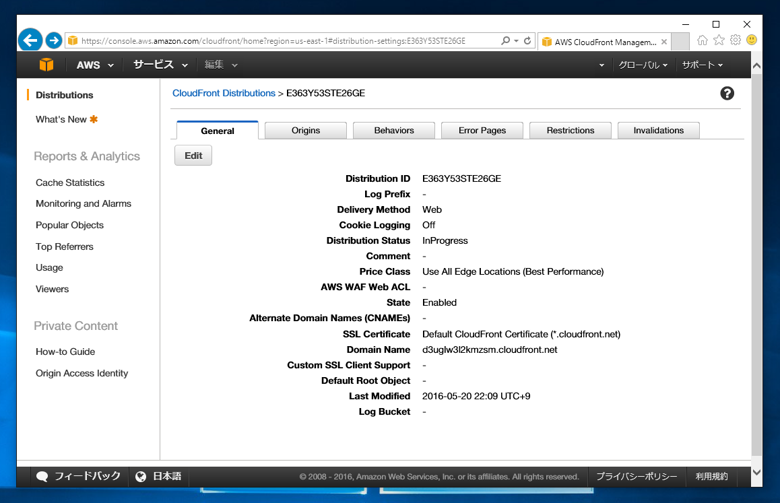The height and width of the screenshot is (503, 780).
Task: Open Top Referrers report
Action: click(64, 246)
